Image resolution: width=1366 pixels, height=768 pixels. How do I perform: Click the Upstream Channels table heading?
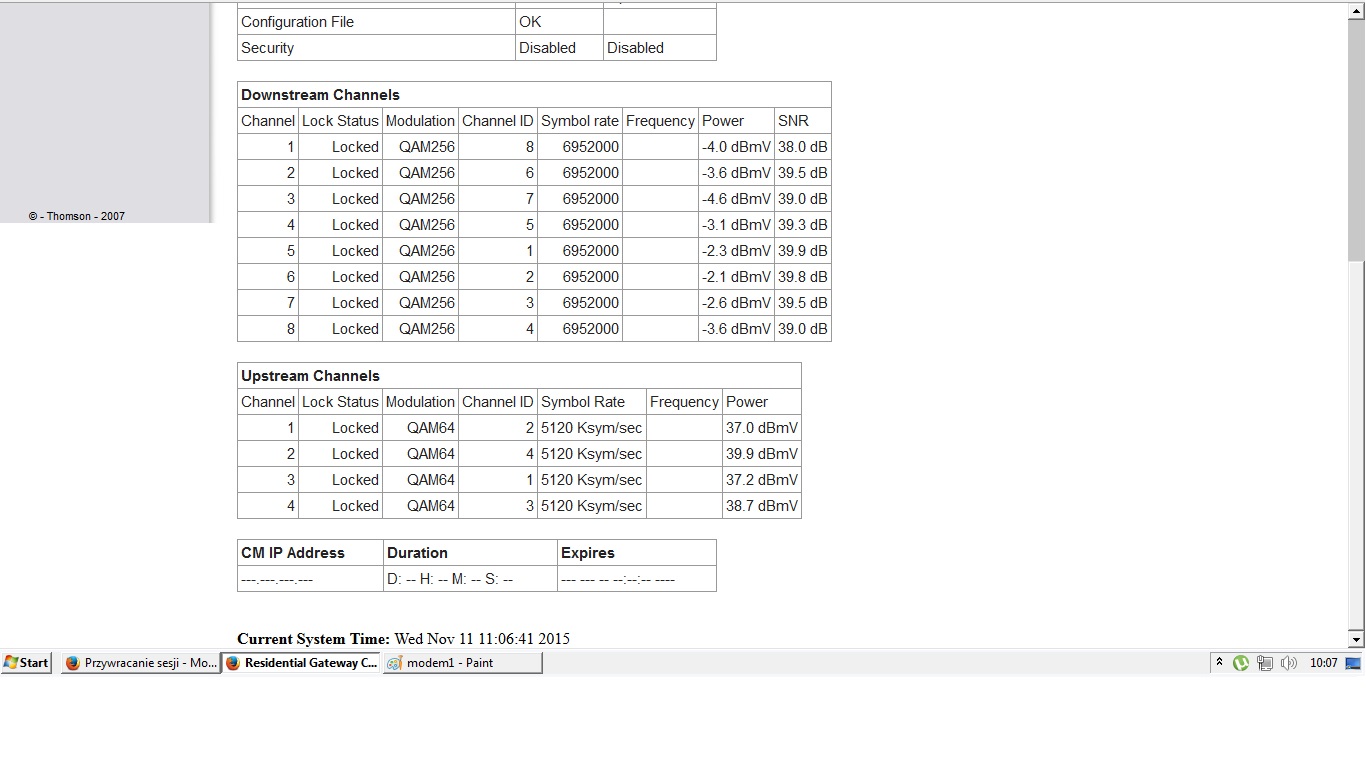(x=310, y=376)
